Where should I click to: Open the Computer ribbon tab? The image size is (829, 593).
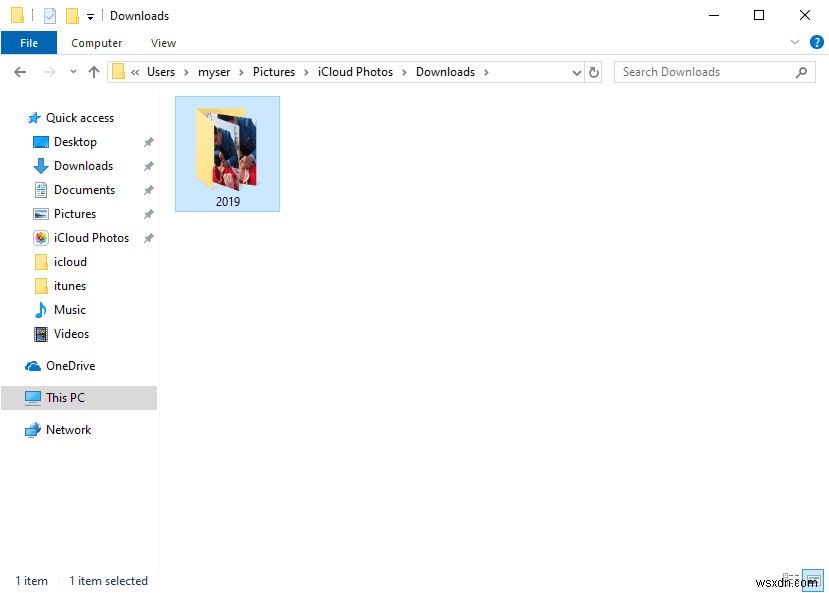[96, 43]
